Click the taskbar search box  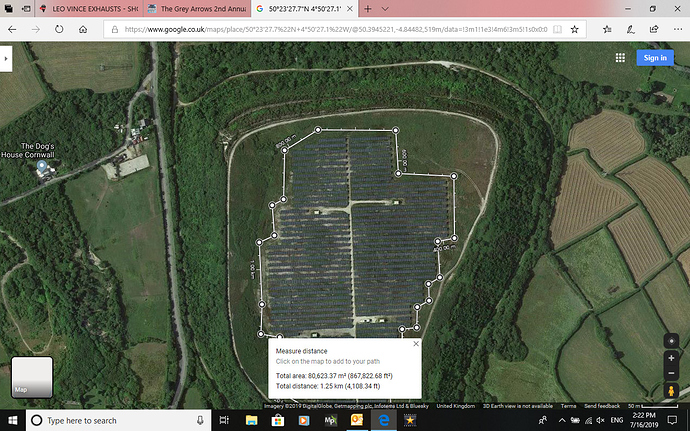click(118, 420)
